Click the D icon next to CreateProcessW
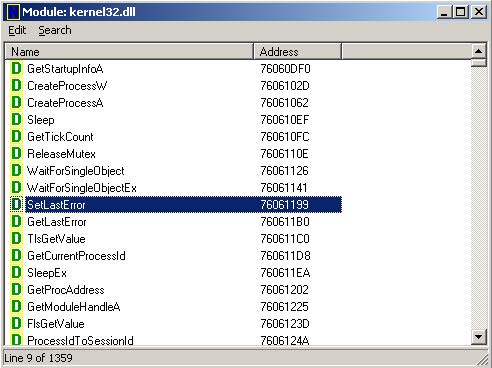The width and height of the screenshot is (492, 368). point(16,86)
